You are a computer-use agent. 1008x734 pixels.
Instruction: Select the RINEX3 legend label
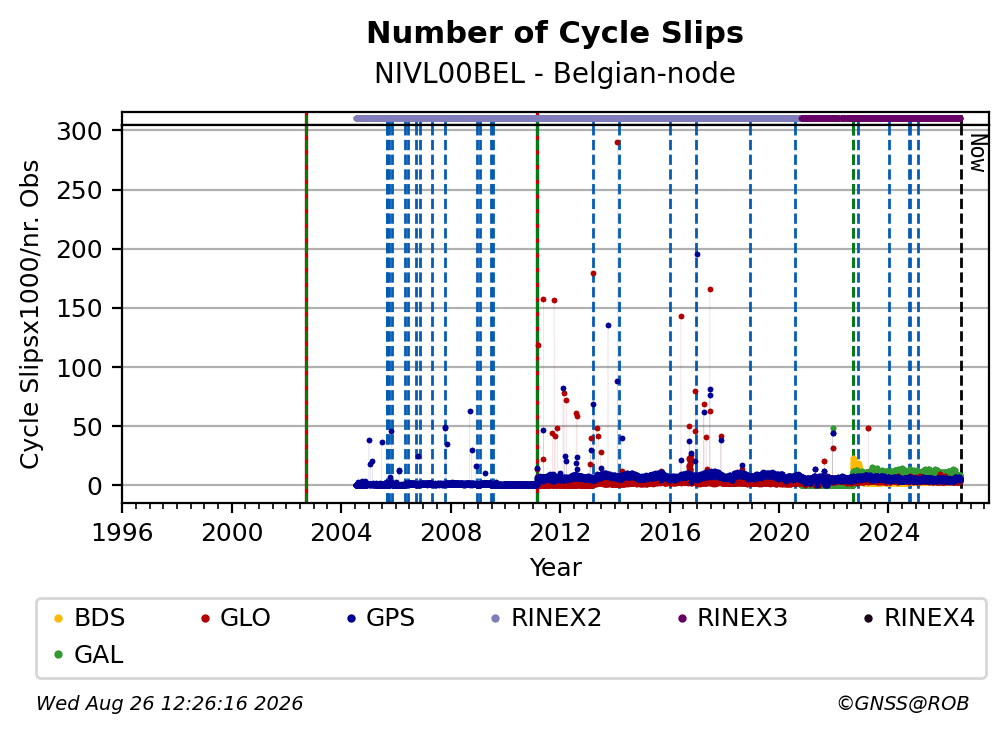pos(742,618)
